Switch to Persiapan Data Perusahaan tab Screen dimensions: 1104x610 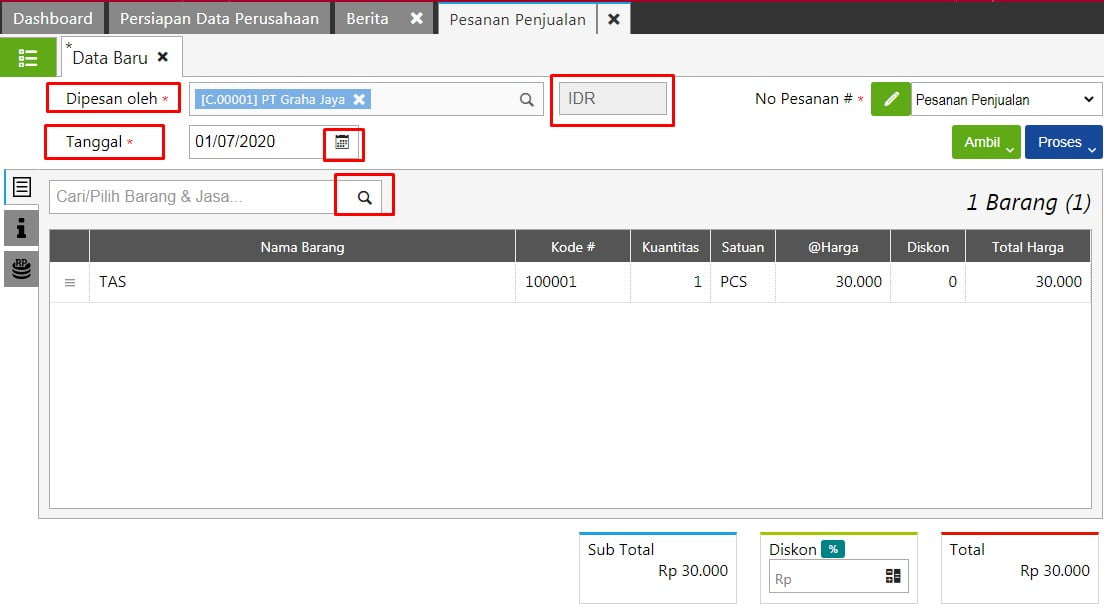point(219,18)
